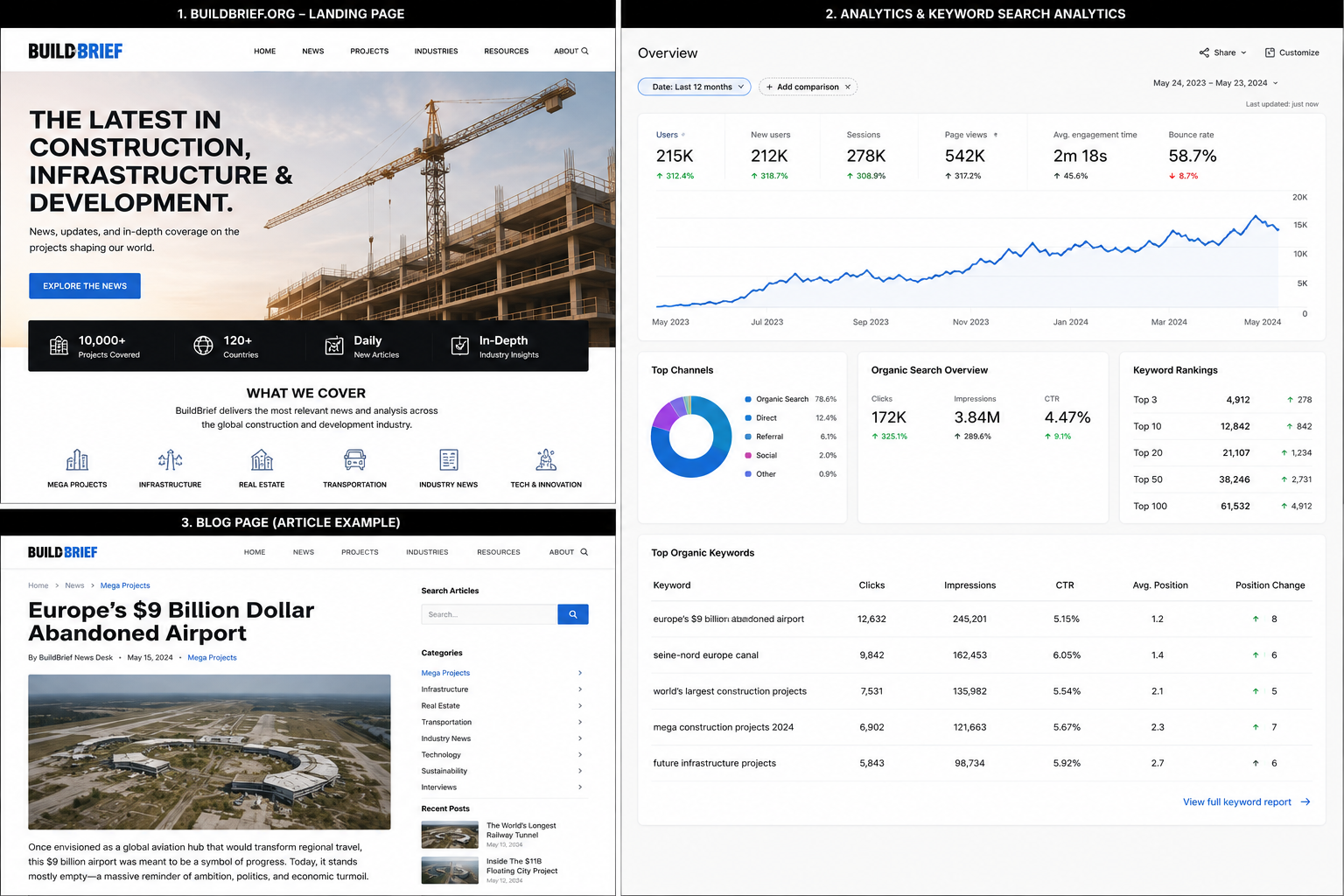Follow the Mega Projects breadcrumb link

125,585
